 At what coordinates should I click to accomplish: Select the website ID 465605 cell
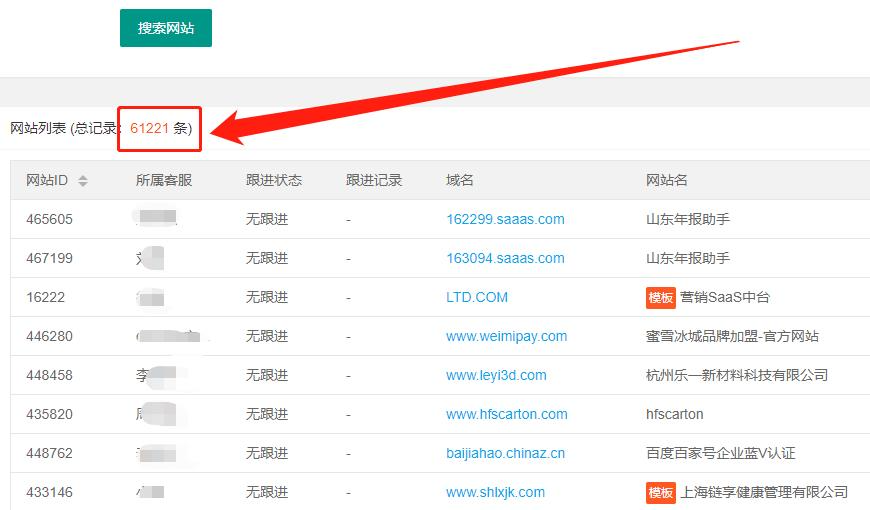49,219
